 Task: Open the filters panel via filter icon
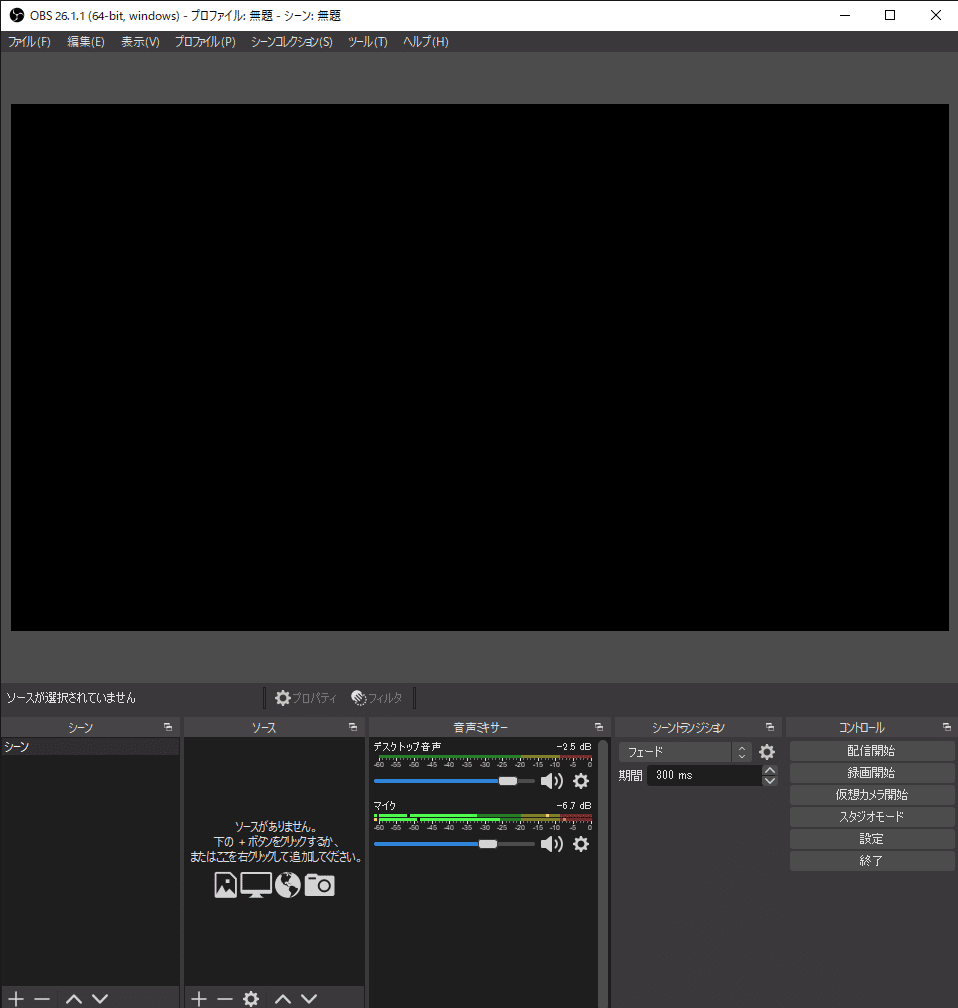[378, 697]
